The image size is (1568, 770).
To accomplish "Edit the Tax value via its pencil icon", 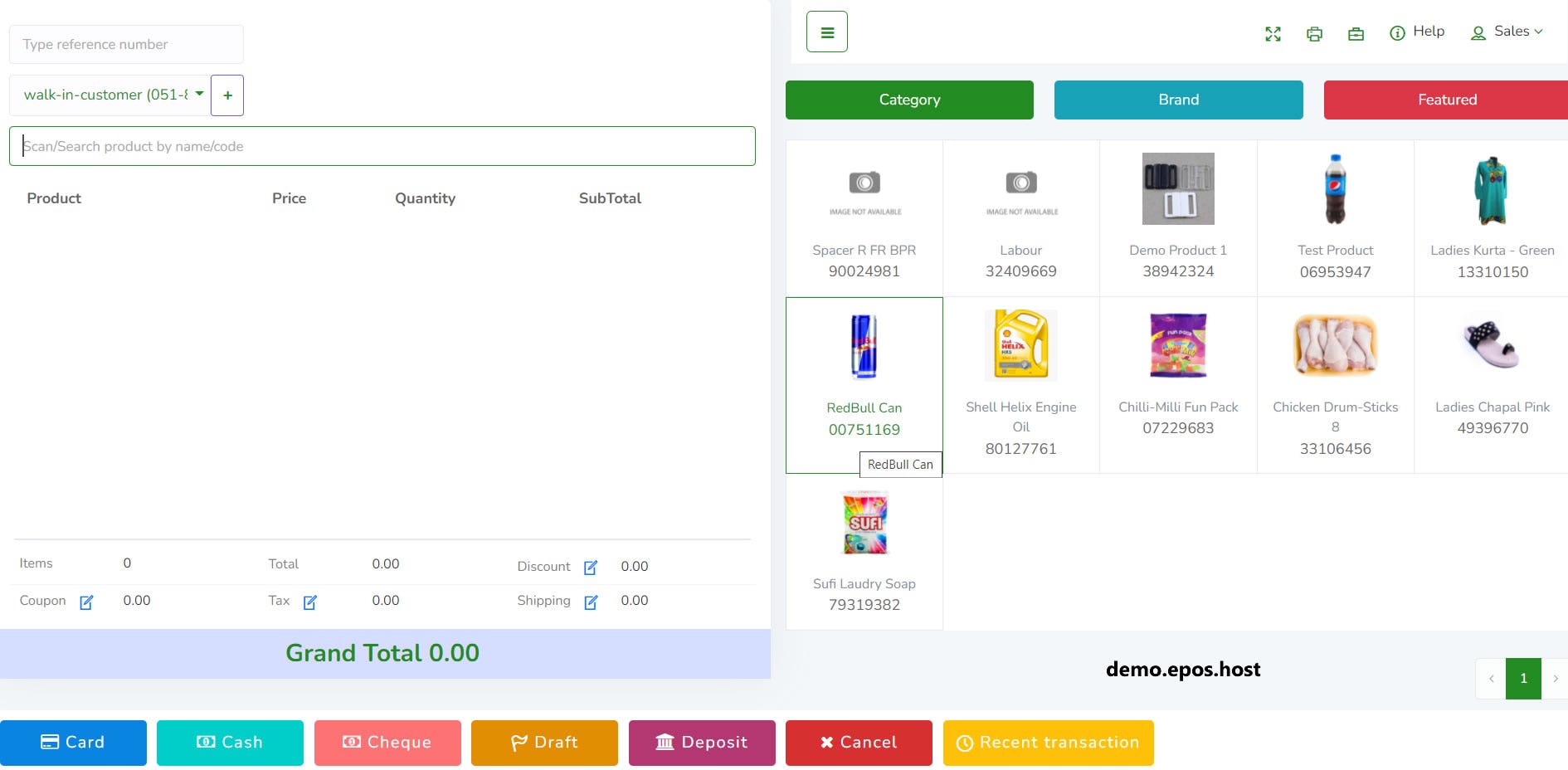I will pyautogui.click(x=310, y=601).
